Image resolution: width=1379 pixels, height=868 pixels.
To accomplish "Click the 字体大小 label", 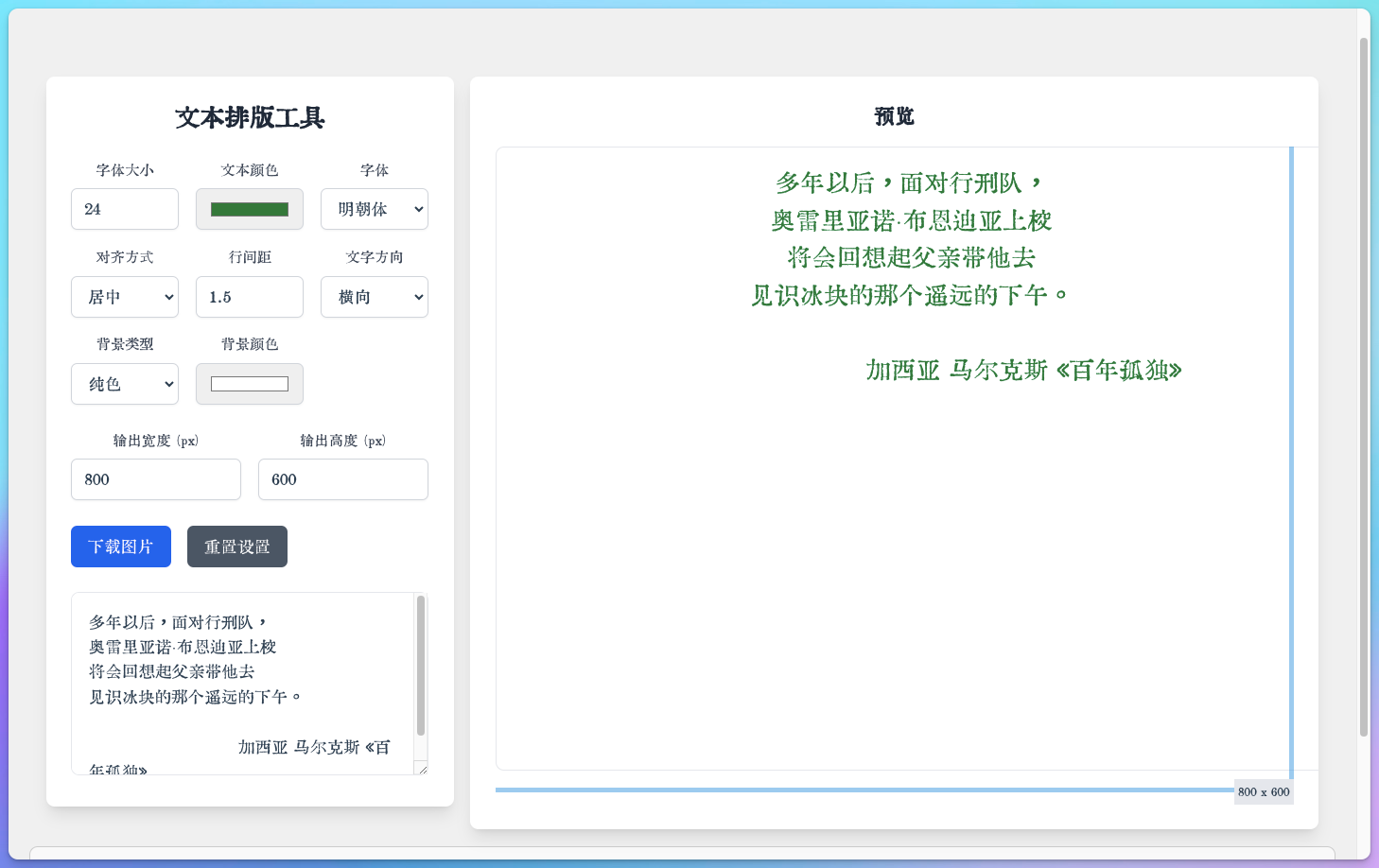I will click(125, 170).
